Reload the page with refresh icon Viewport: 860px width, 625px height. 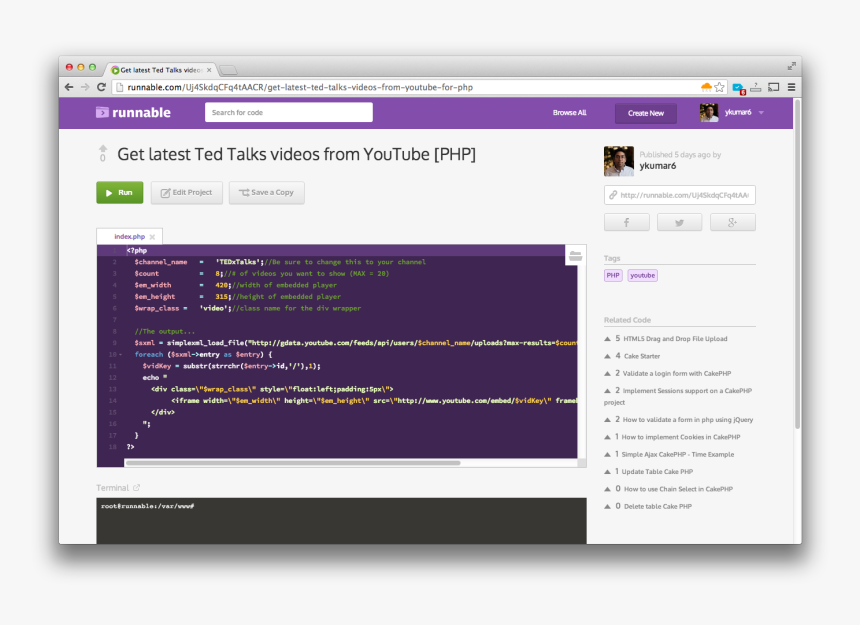(x=101, y=87)
